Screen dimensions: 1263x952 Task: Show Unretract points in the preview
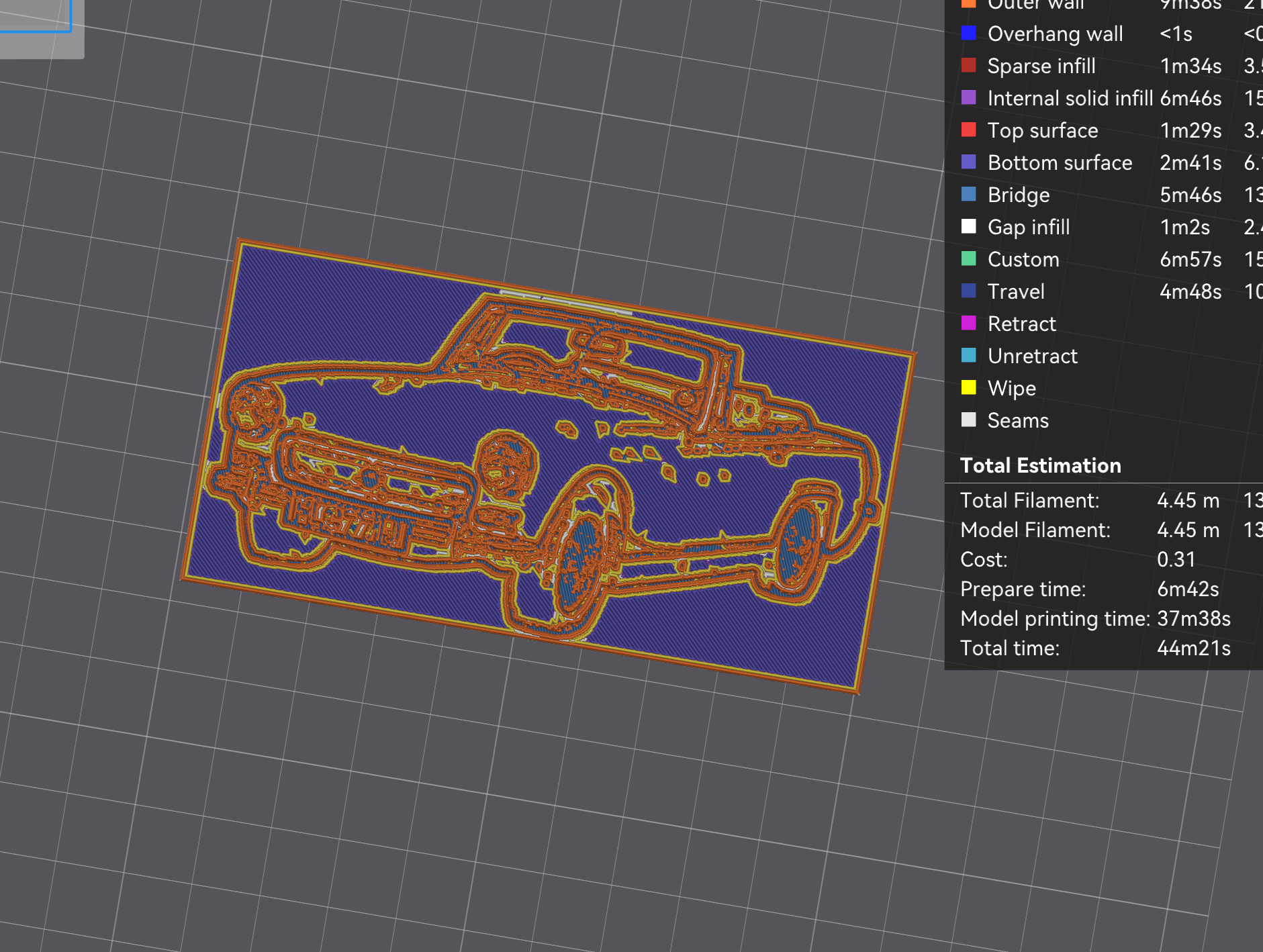(1032, 356)
